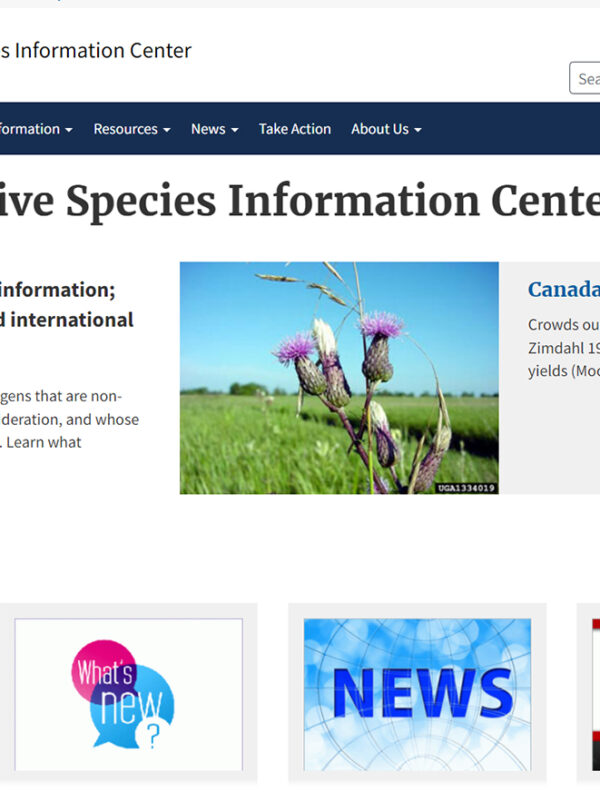Click the purple thistle flower photo
Viewport: 600px width, 800px height.
click(339, 377)
